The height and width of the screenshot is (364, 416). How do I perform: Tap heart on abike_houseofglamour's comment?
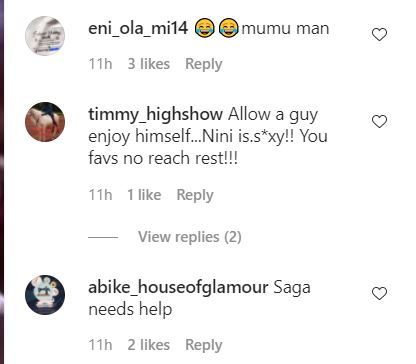click(x=379, y=294)
